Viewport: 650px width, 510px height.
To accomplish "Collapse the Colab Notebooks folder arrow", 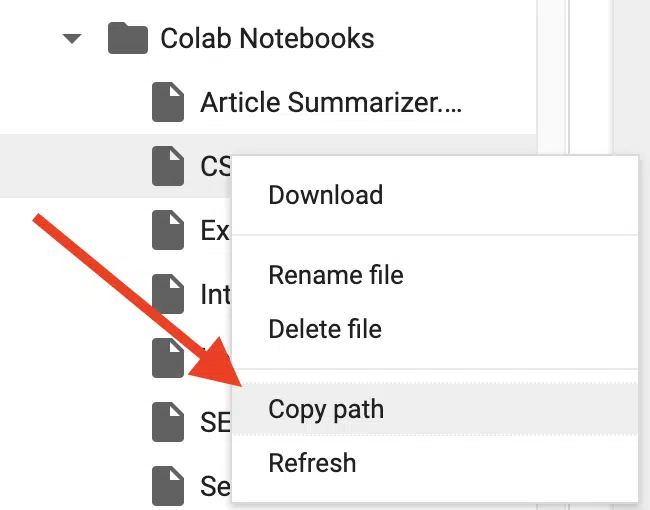I will pyautogui.click(x=72, y=39).
